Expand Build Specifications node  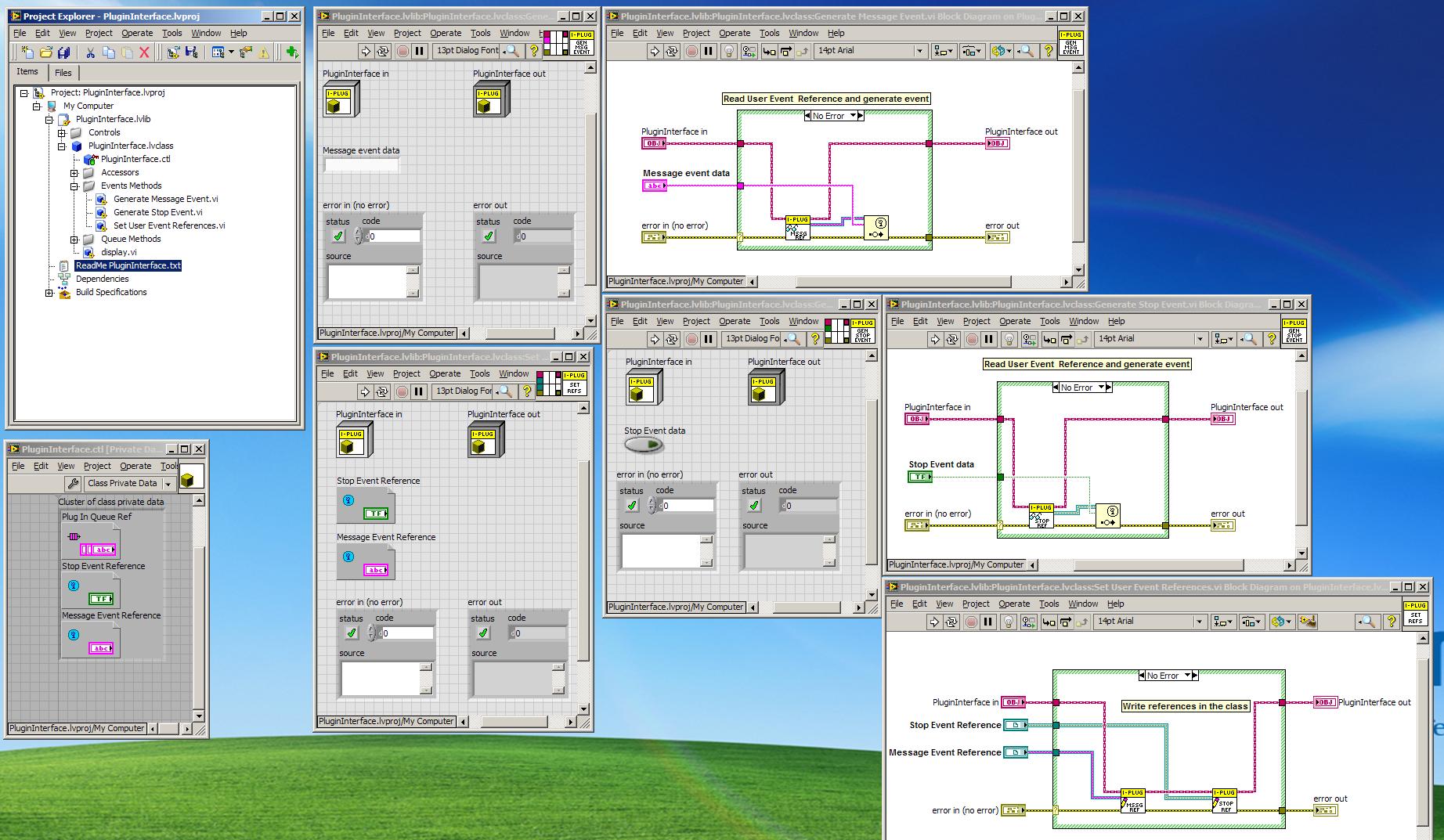[x=49, y=292]
